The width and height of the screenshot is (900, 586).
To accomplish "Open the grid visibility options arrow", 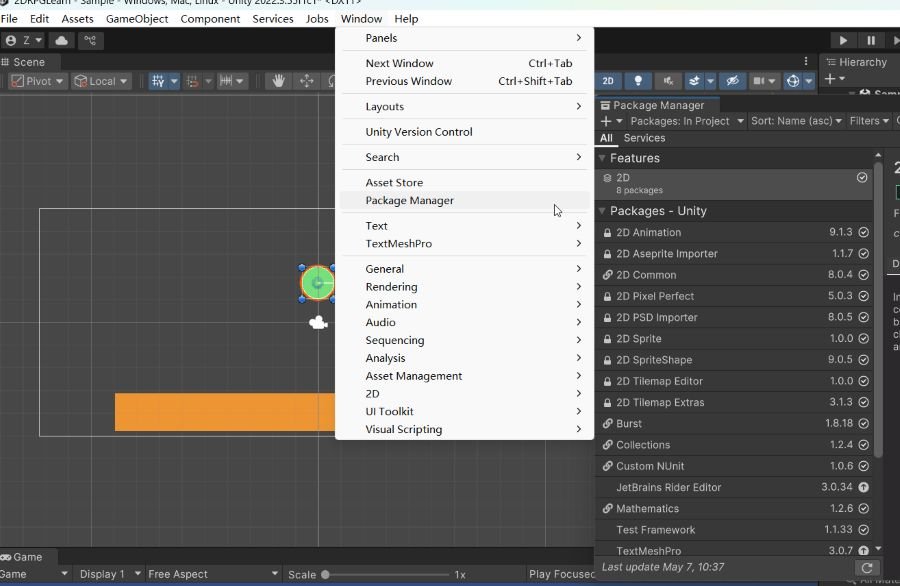I will tap(174, 82).
